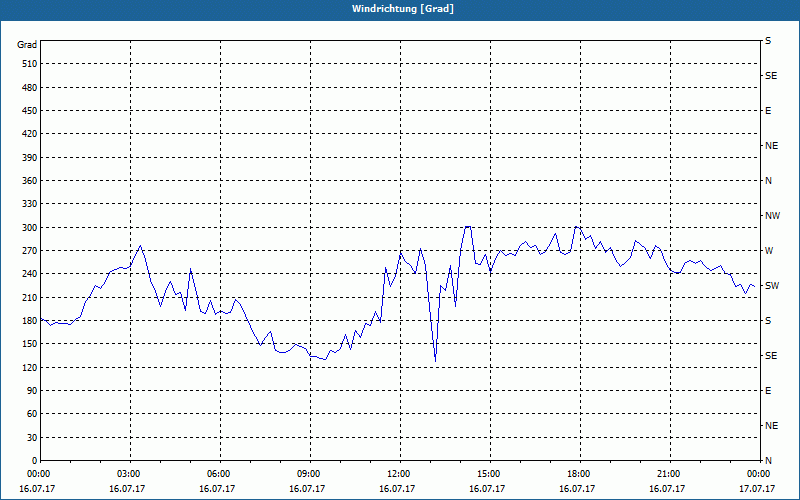Viewport: 800px width, 500px height.
Task: Click the 270 degree axis label
Action: click(x=27, y=251)
